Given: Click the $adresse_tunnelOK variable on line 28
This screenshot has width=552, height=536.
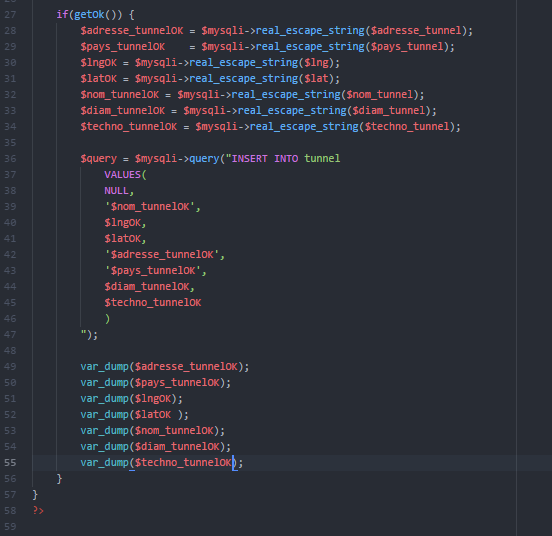Looking at the screenshot, I should coord(132,31).
